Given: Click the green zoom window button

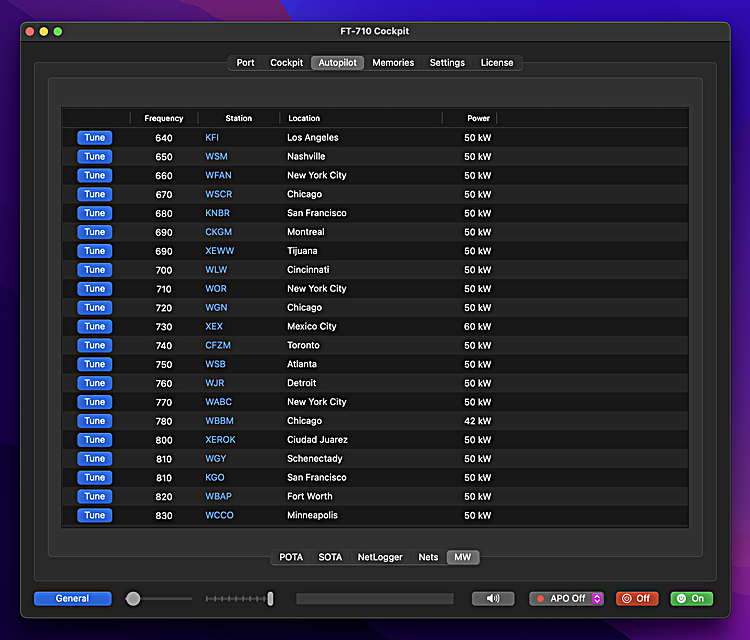Looking at the screenshot, I should [58, 32].
